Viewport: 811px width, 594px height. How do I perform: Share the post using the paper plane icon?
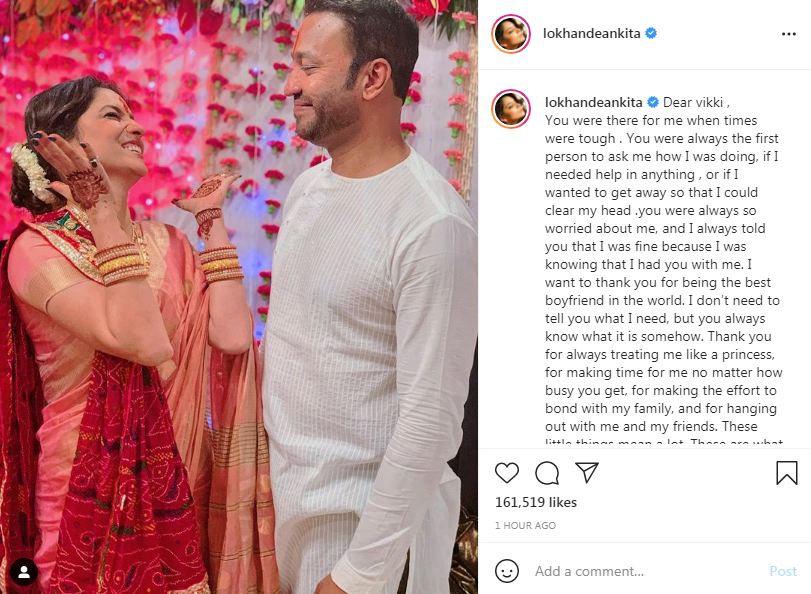tap(587, 472)
